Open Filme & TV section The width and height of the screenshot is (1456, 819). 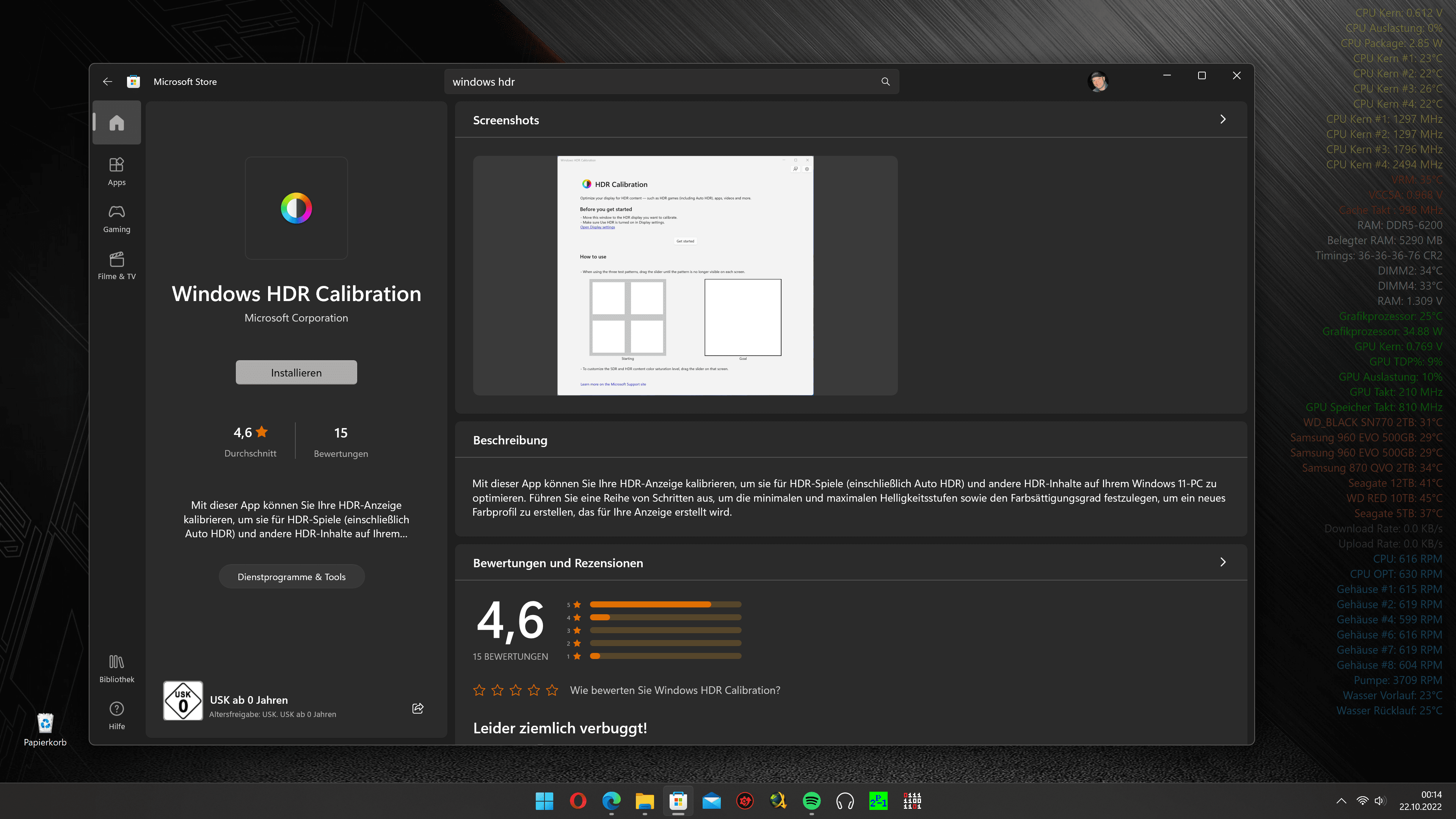coord(117,266)
